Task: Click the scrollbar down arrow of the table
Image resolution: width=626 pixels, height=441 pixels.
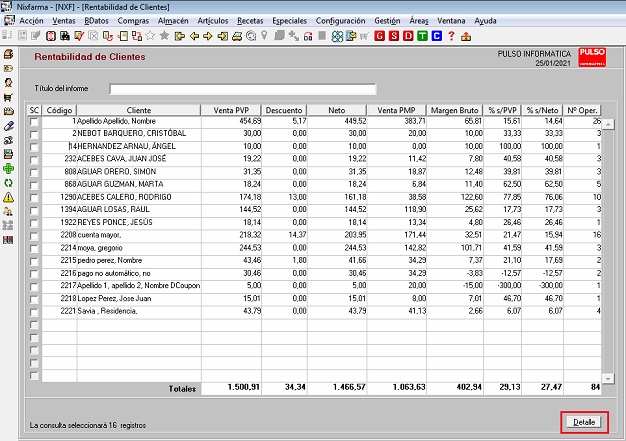Action: (x=608, y=378)
